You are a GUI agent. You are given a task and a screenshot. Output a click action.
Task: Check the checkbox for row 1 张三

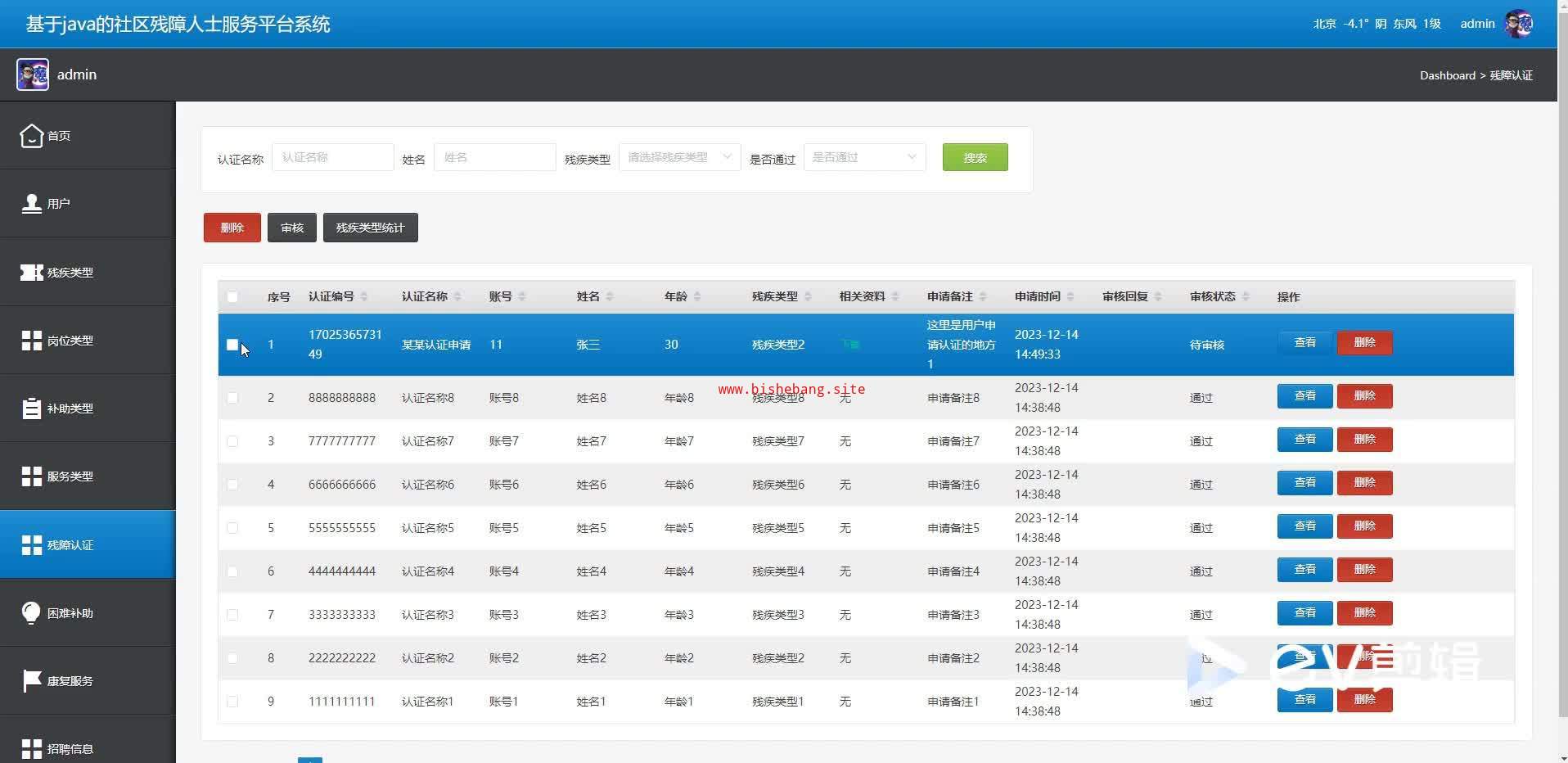[x=232, y=345]
